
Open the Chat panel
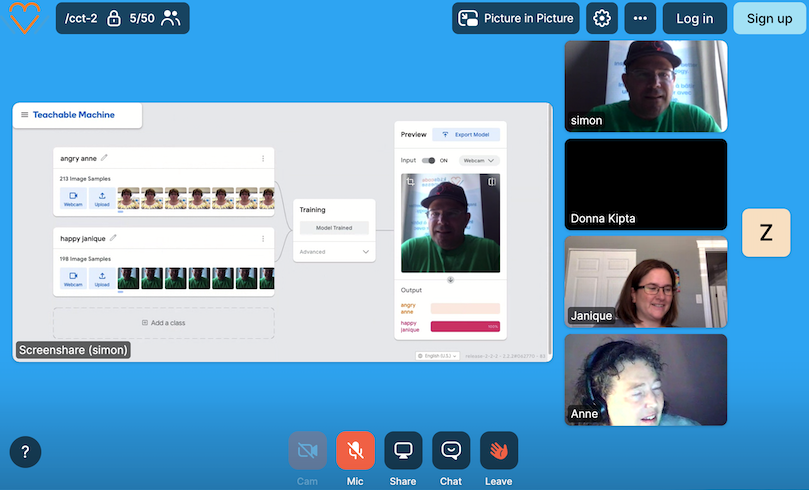click(451, 451)
